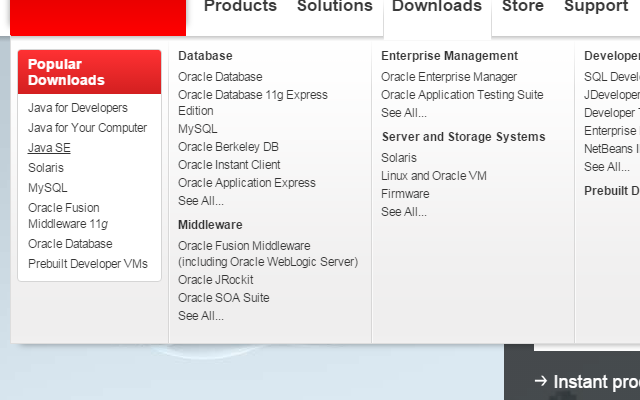Open Oracle Instant Client link
The image size is (640, 400).
(x=229, y=165)
